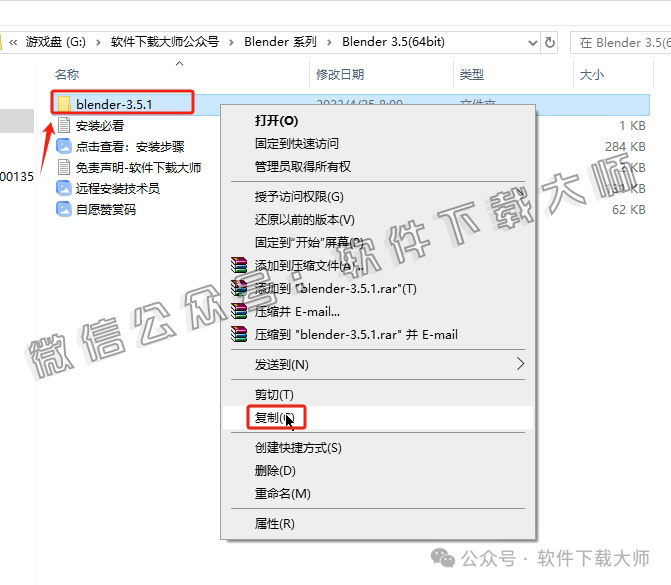Viewport: 671px width, 585px height.
Task: Click the 免责声明-软件下载大师 document icon
Action: point(64,167)
